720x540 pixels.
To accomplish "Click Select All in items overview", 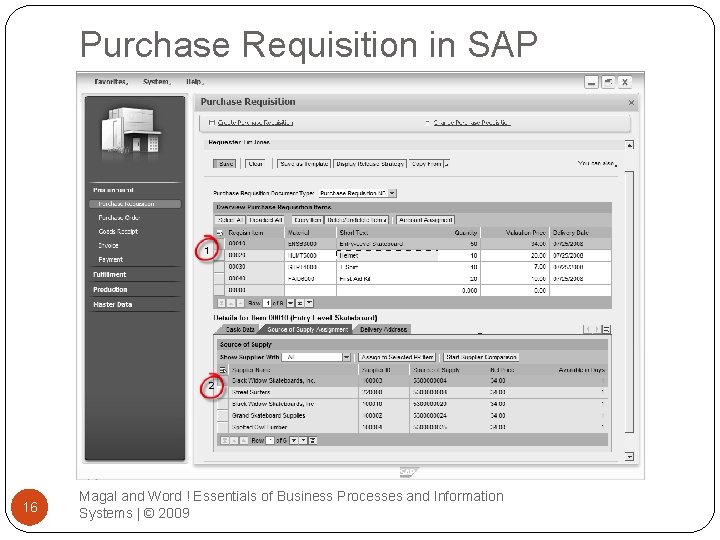I will click(x=230, y=220).
